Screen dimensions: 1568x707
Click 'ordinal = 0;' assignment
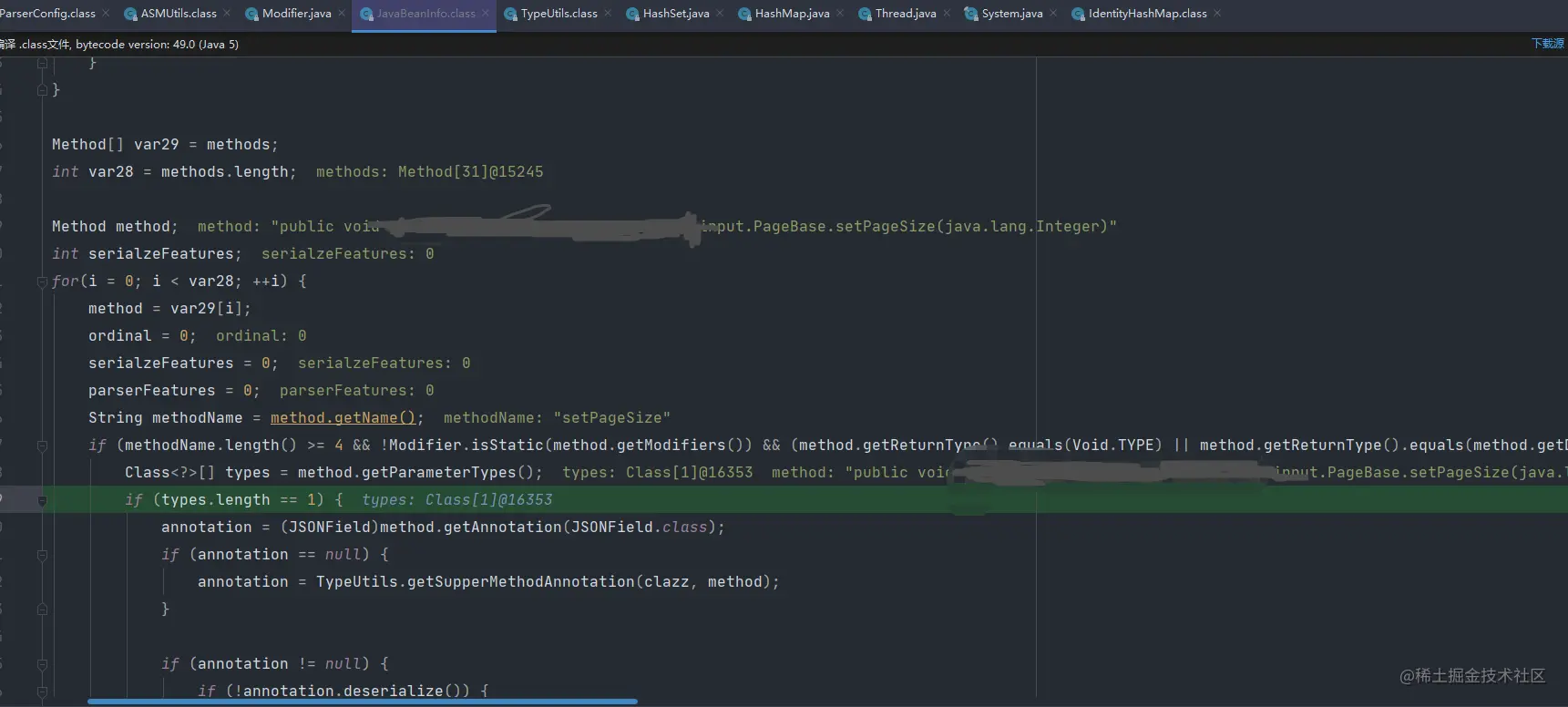click(142, 335)
